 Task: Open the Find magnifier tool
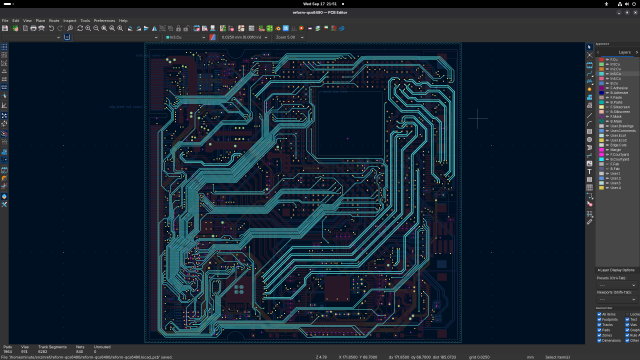(70, 28)
